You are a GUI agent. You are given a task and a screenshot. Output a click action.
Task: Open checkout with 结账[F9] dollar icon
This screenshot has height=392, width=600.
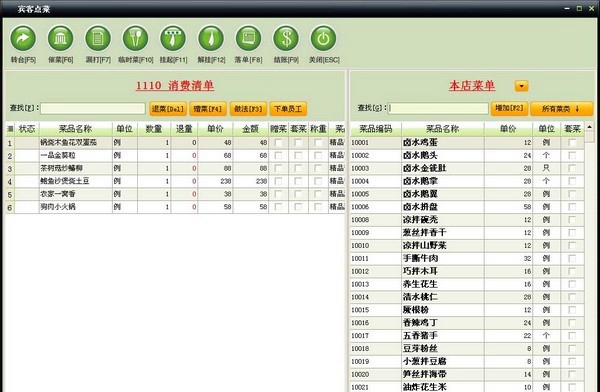(x=286, y=38)
